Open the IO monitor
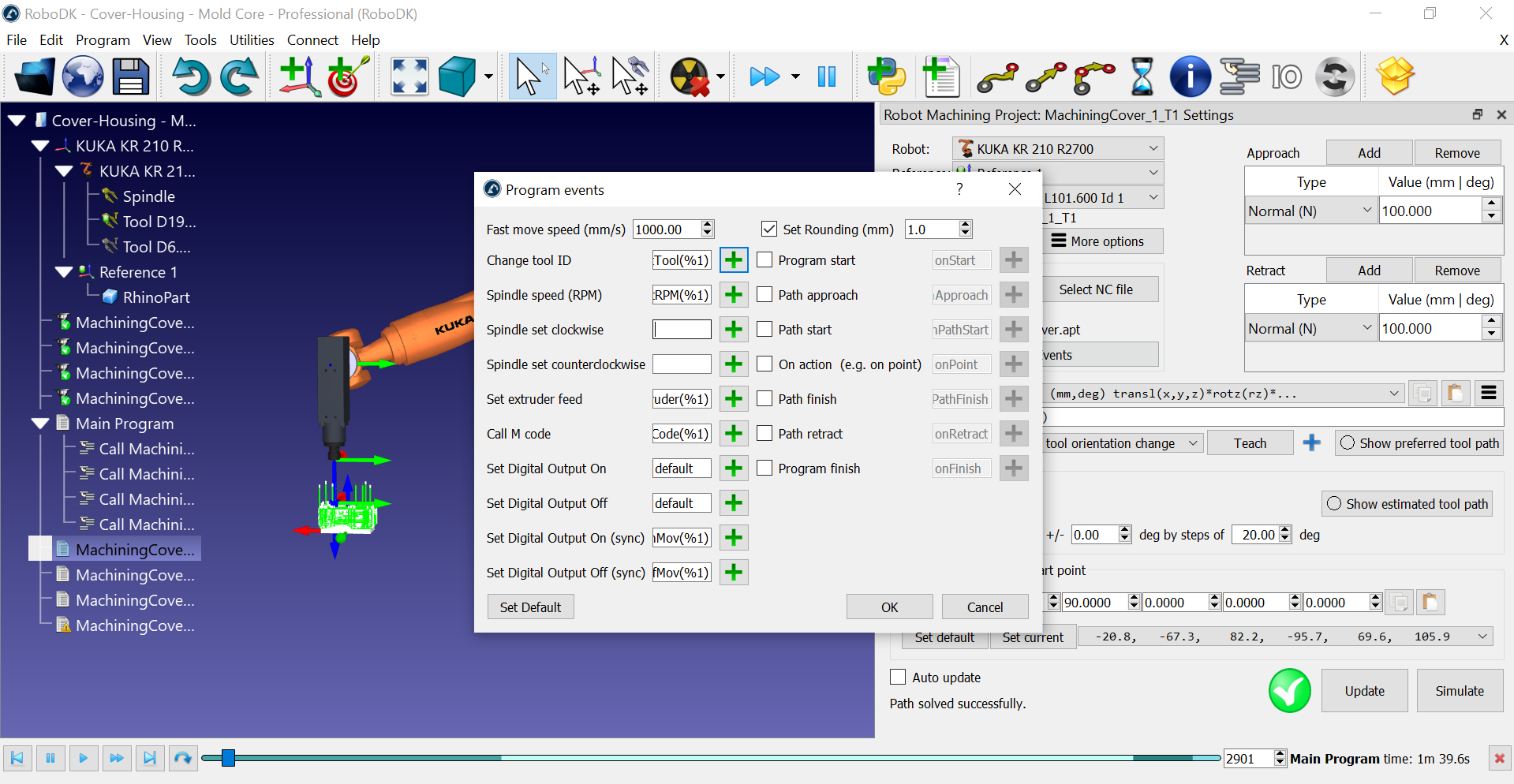The image size is (1514, 784). (1287, 77)
